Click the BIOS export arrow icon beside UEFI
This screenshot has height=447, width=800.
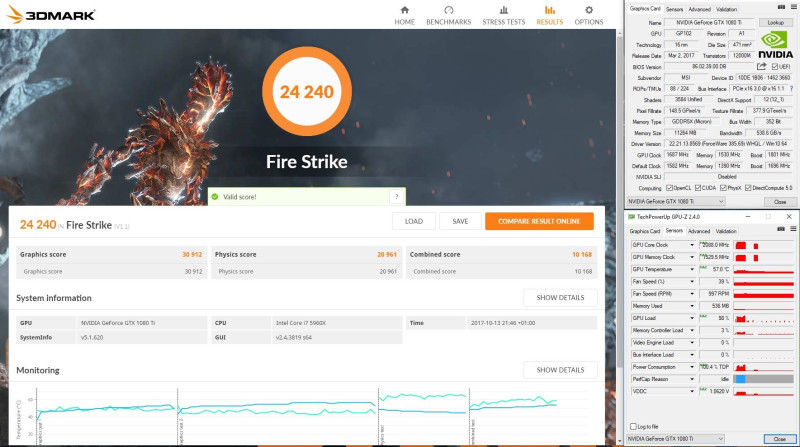pyautogui.click(x=762, y=66)
